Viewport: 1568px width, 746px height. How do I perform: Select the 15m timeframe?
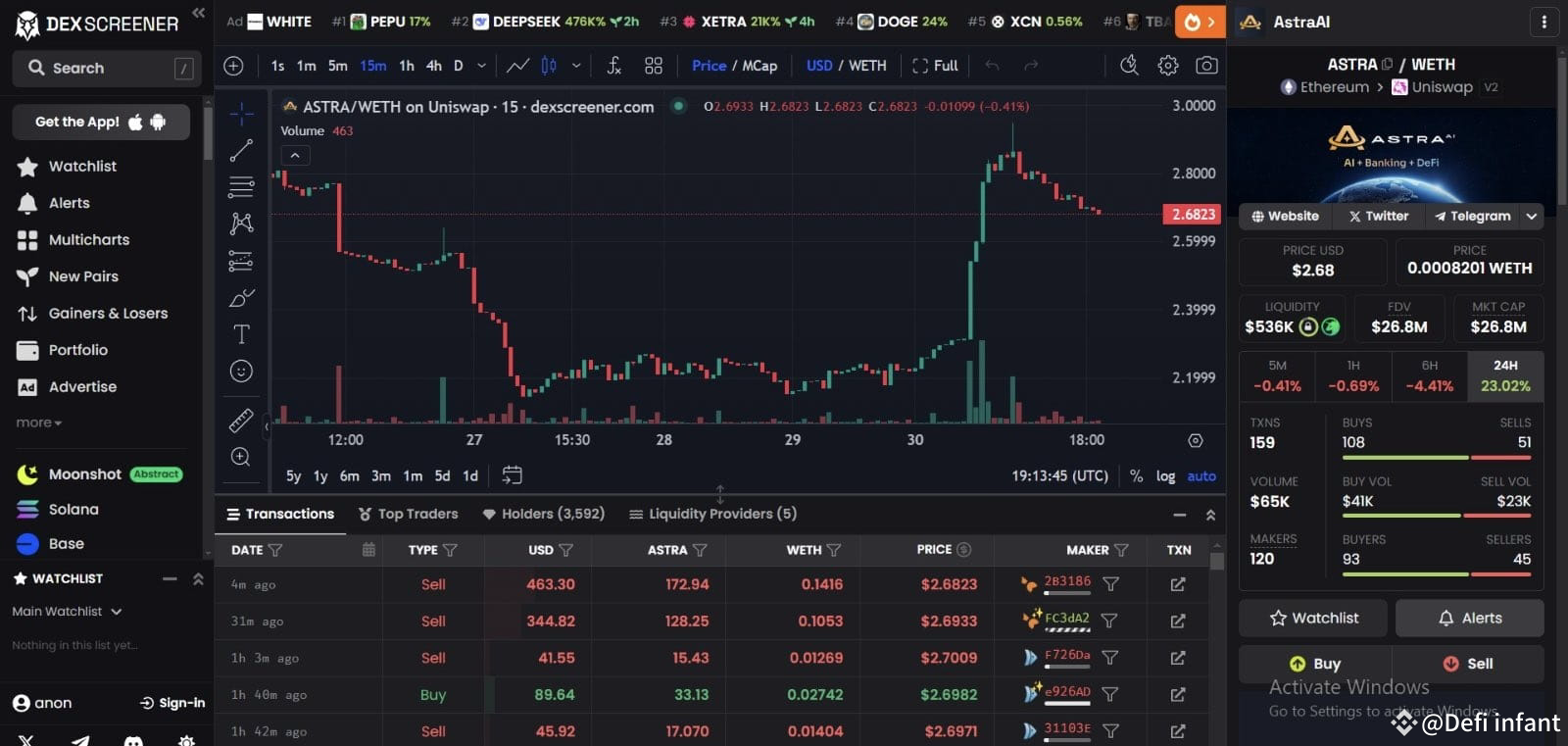point(372,66)
